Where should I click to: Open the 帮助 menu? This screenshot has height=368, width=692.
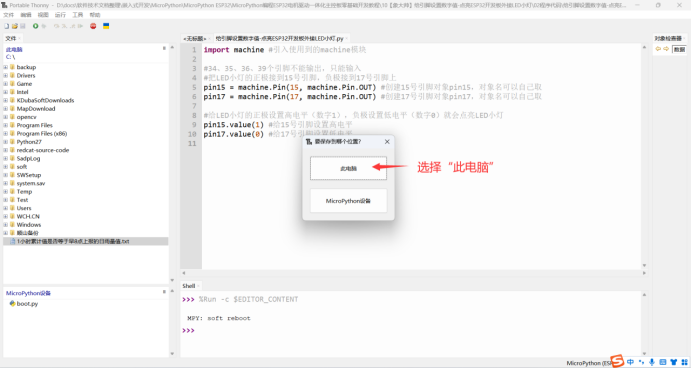pyautogui.click(x=94, y=15)
